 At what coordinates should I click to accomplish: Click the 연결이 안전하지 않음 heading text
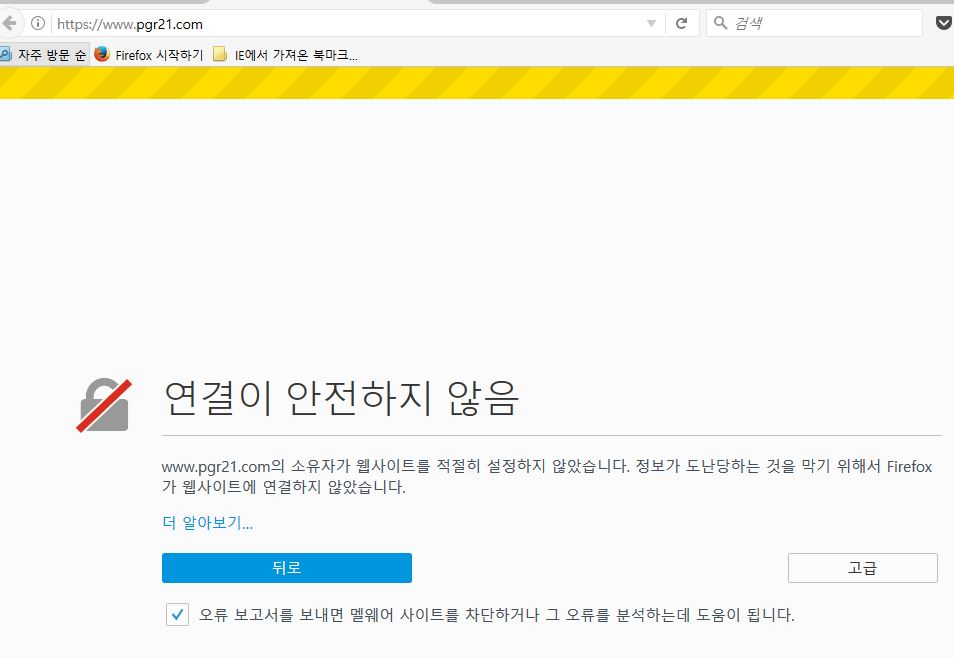pyautogui.click(x=341, y=399)
